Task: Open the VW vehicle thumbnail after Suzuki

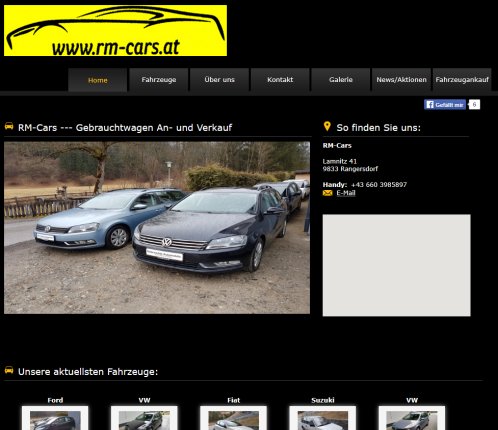Action: [x=412, y=418]
